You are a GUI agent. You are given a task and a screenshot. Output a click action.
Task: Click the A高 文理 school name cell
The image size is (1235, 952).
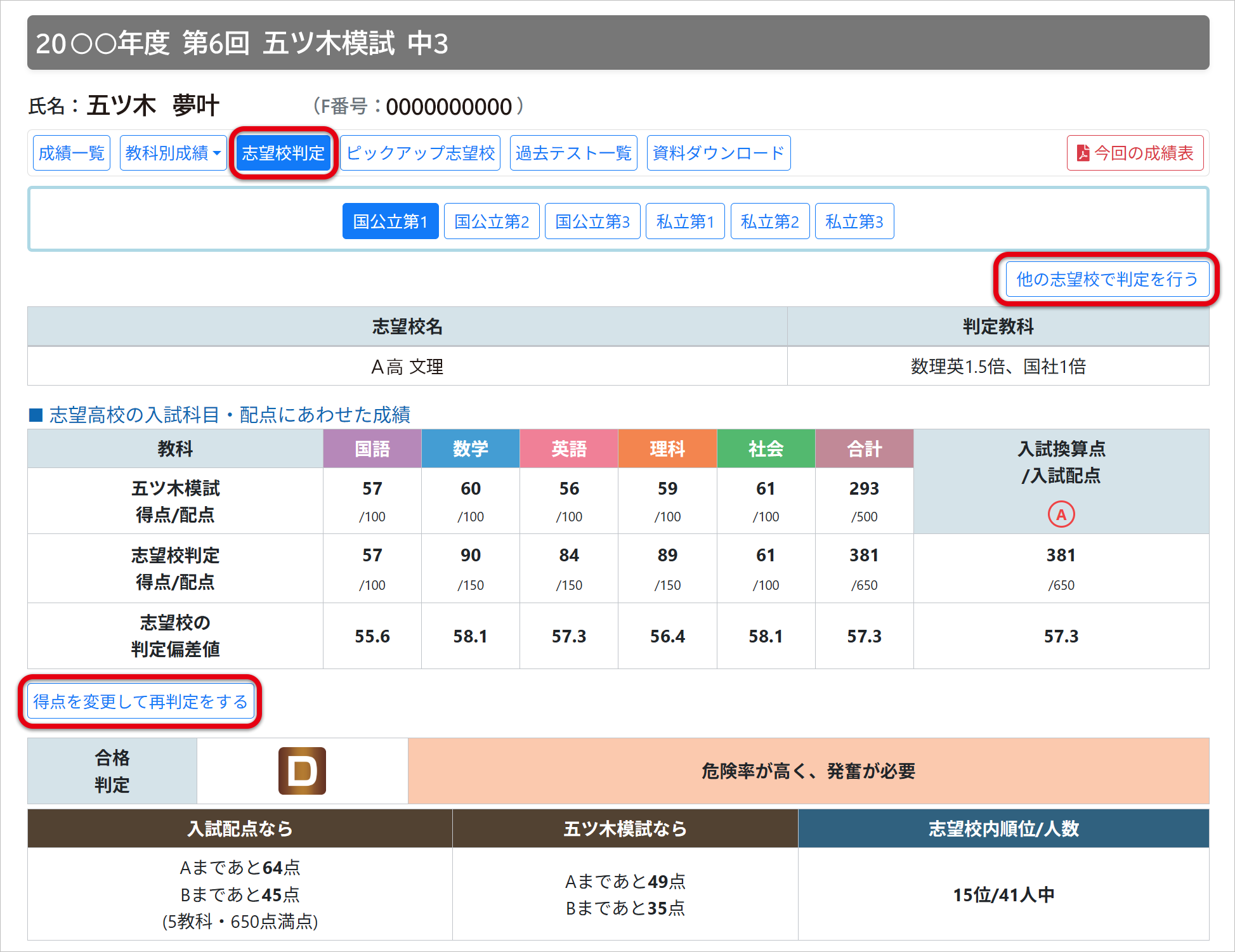407,367
